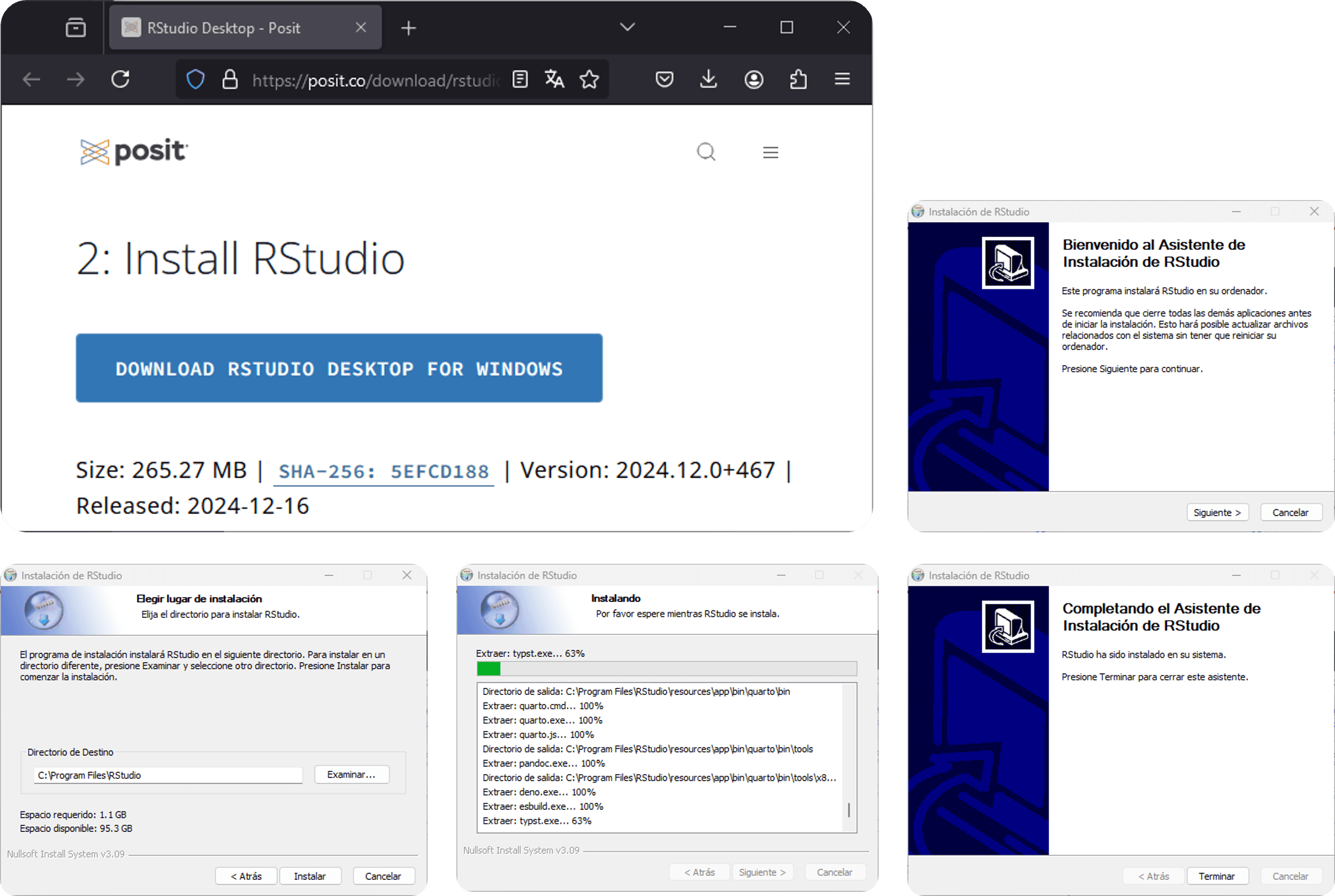Minimize the Instalando installer window

coord(781,575)
